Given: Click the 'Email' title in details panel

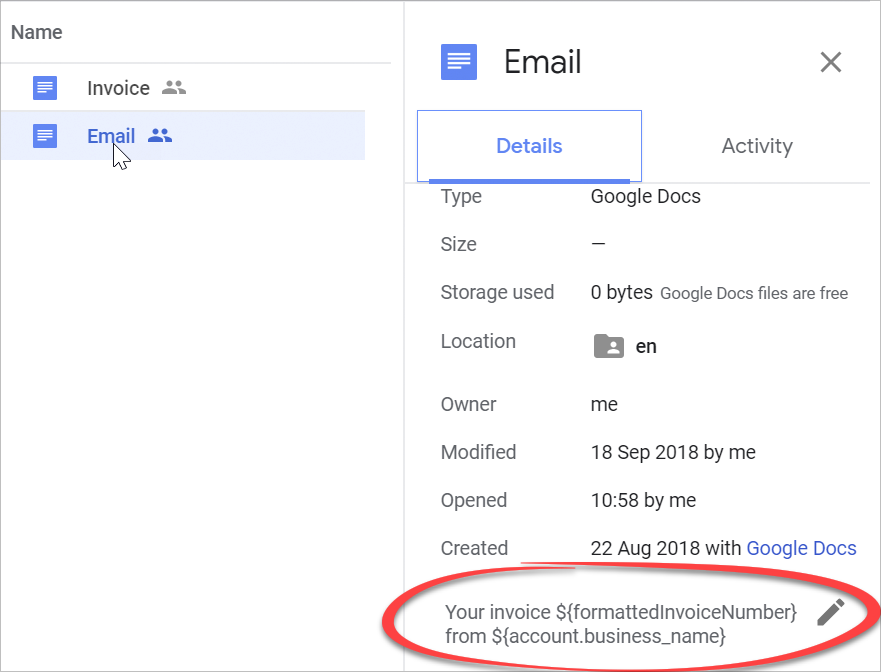Looking at the screenshot, I should point(542,62).
